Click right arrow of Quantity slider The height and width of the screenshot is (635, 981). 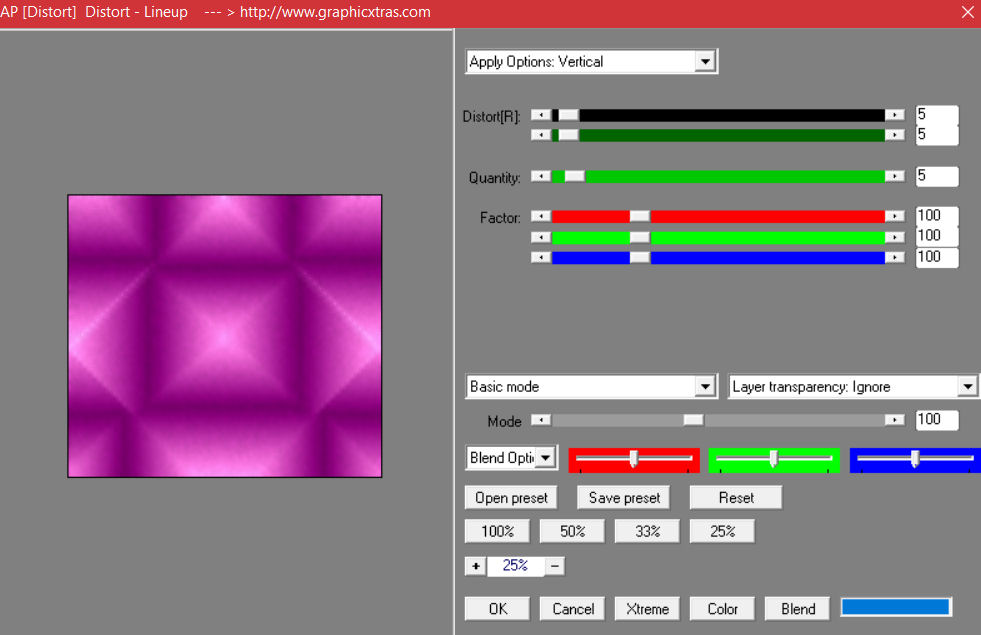pyautogui.click(x=895, y=176)
